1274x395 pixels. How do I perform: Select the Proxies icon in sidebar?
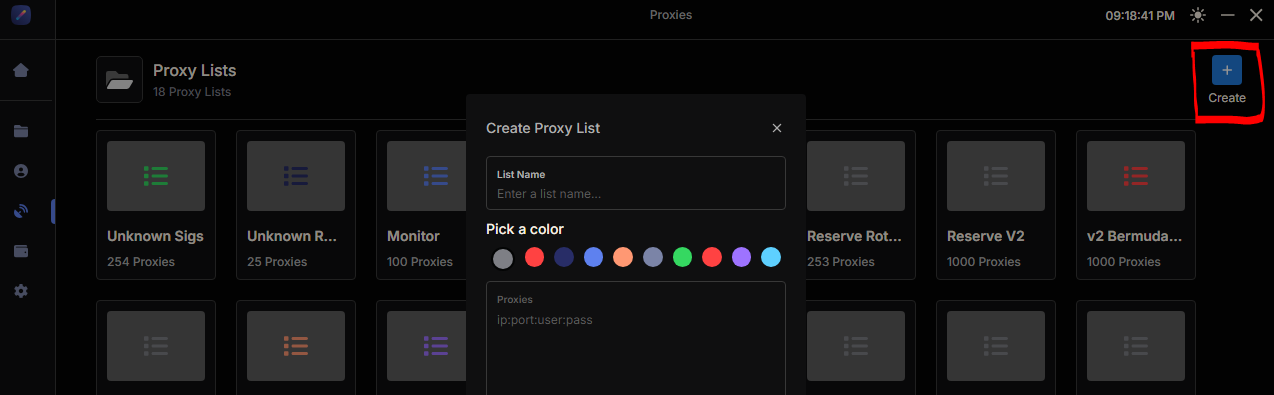[x=20, y=211]
